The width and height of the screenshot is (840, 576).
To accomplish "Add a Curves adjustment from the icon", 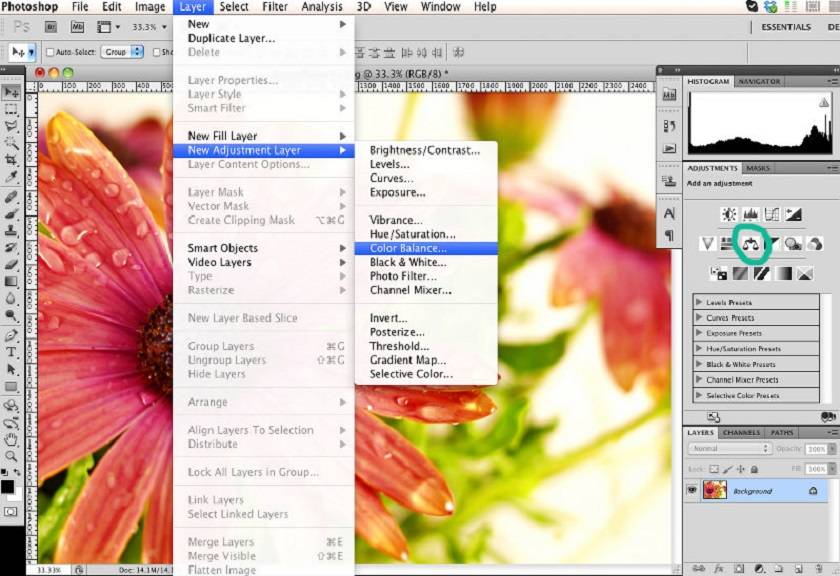I will 771,214.
